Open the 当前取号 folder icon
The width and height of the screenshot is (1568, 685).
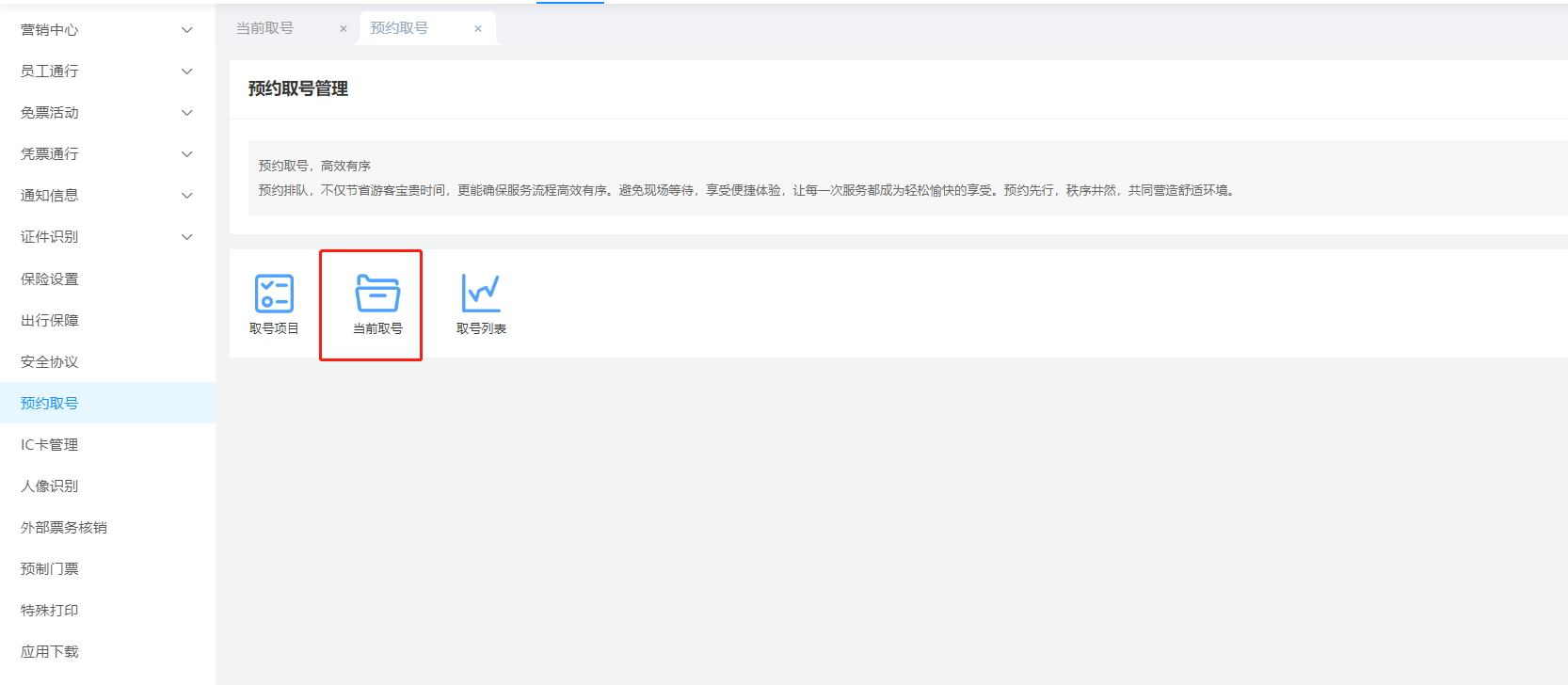click(x=377, y=295)
